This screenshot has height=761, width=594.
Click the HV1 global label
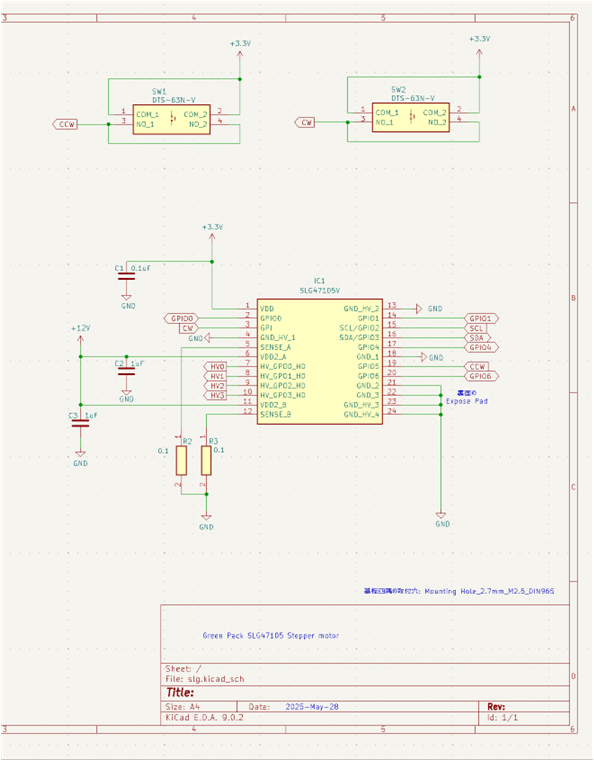[215, 377]
